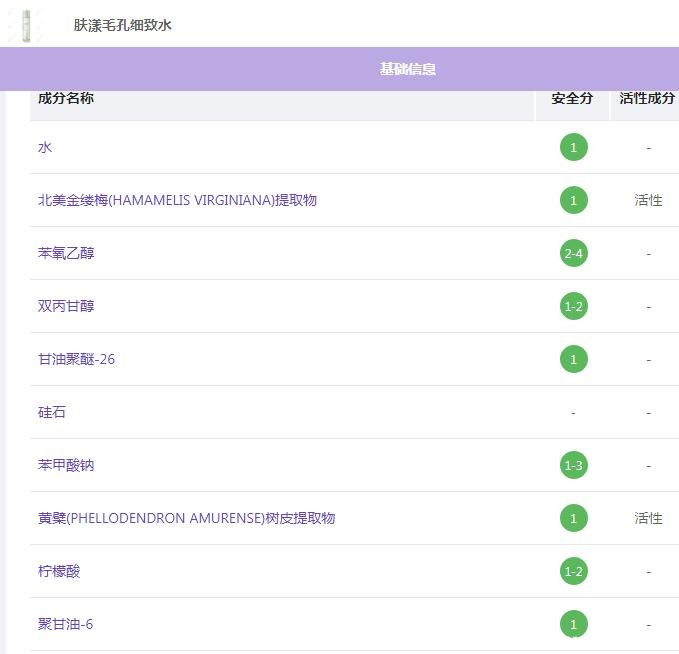Open the 苯甲酸钠 ingredient link
Image resolution: width=679 pixels, height=654 pixels.
[66, 465]
